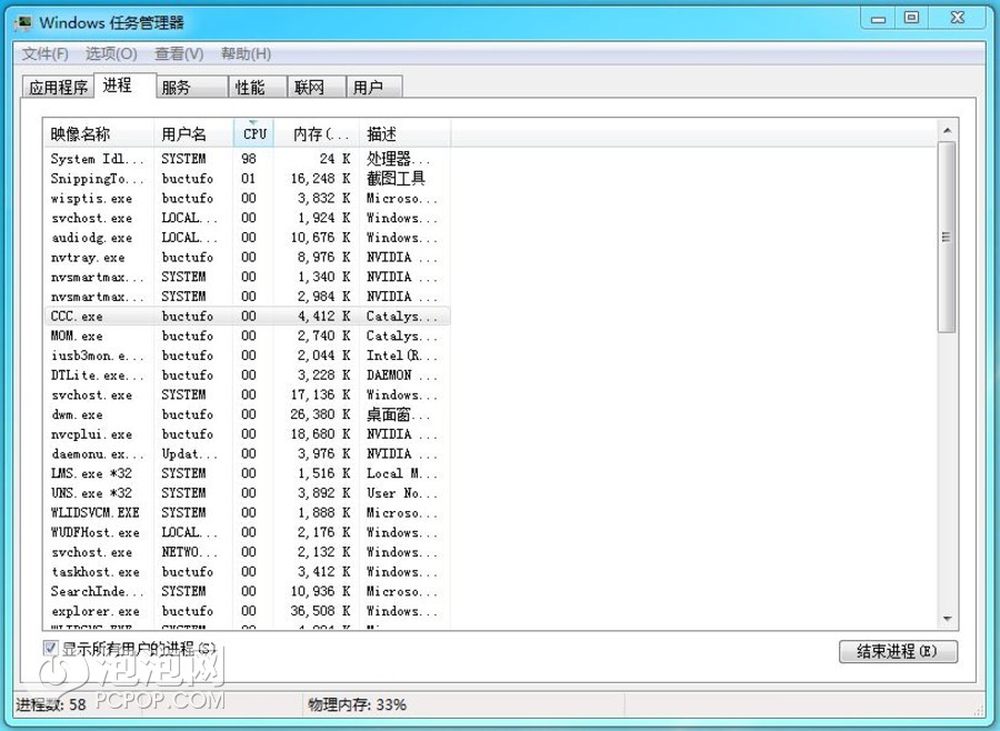The image size is (1000, 731).
Task: Switch to the 性能 tab
Action: (x=258, y=87)
